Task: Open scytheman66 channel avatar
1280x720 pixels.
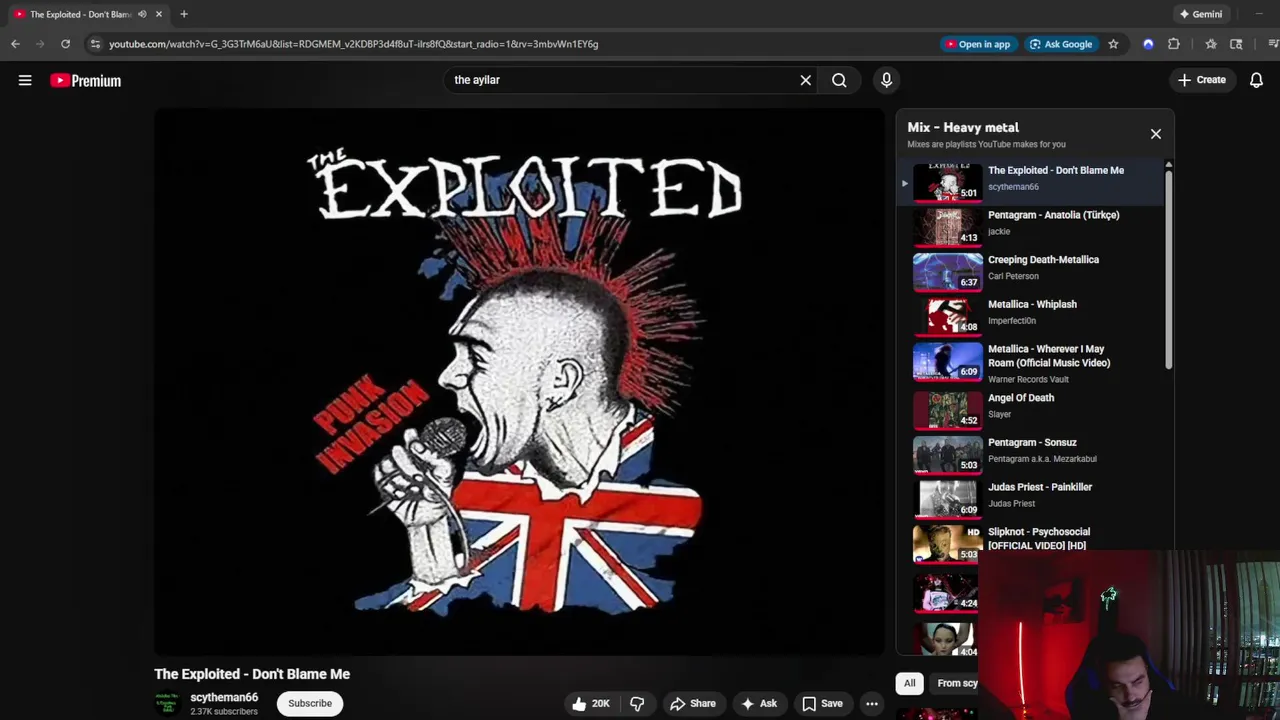Action: tap(167, 703)
